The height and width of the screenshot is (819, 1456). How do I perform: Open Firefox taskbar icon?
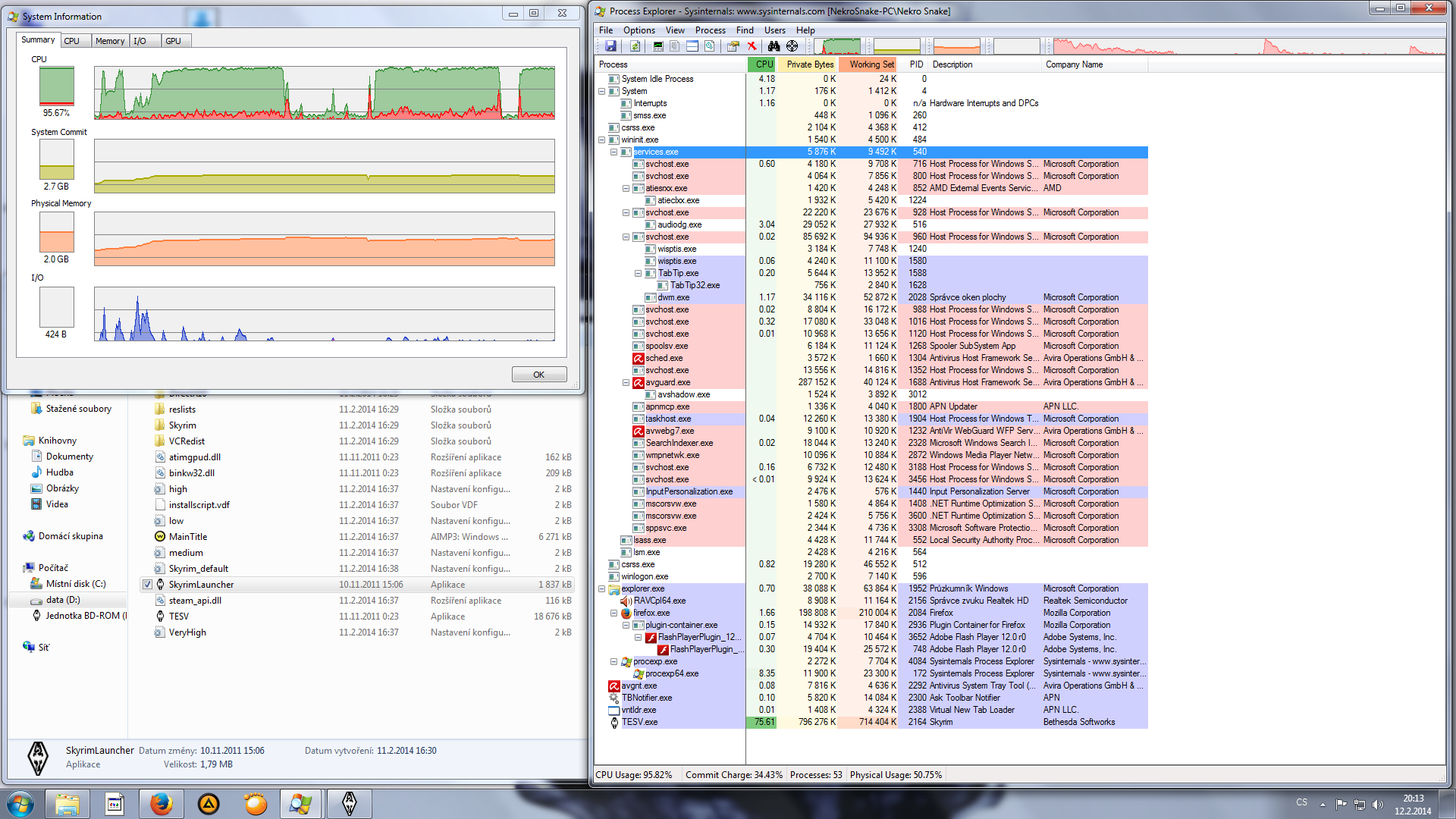[x=161, y=804]
